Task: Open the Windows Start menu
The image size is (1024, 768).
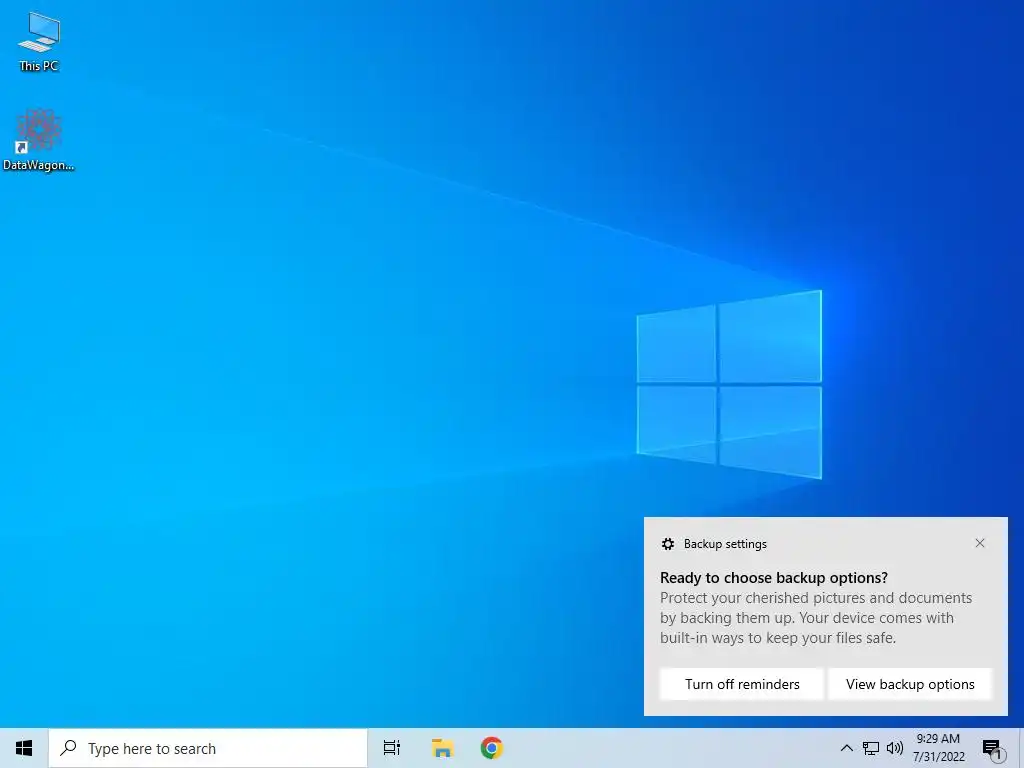Action: pos(24,748)
